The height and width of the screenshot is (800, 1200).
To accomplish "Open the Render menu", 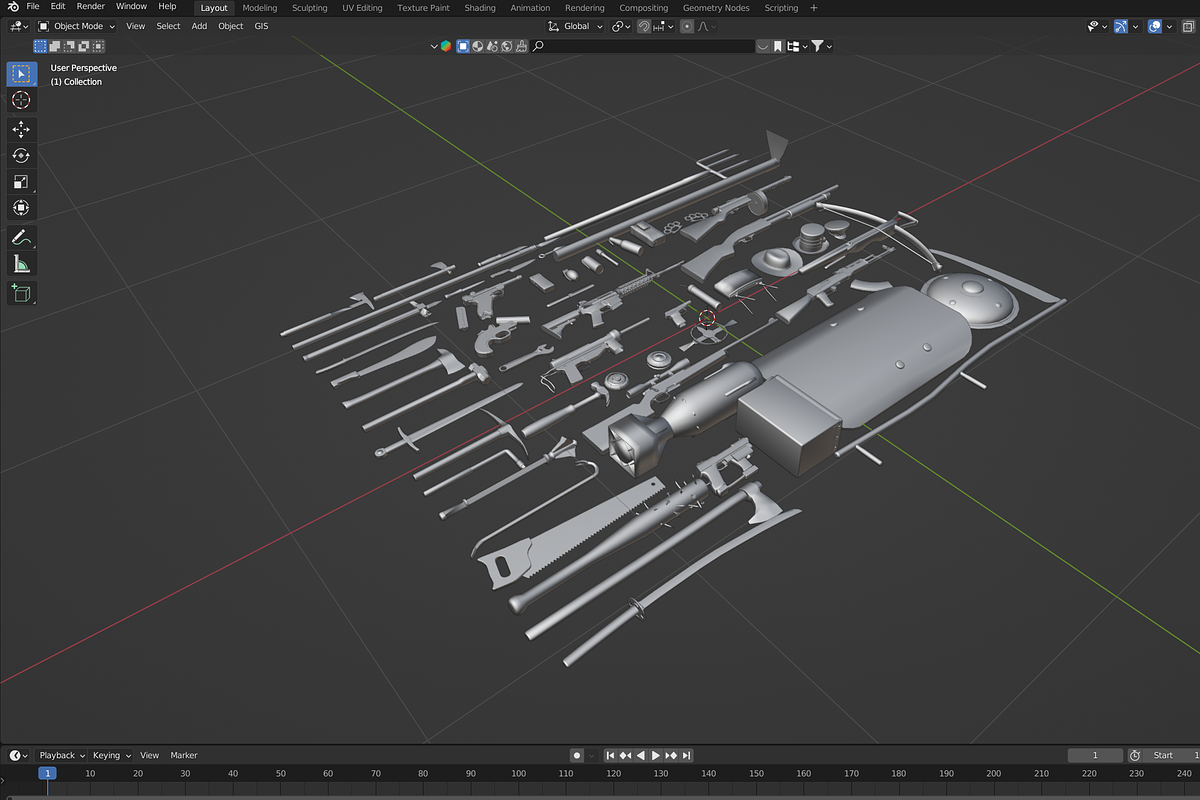I will 91,7.
